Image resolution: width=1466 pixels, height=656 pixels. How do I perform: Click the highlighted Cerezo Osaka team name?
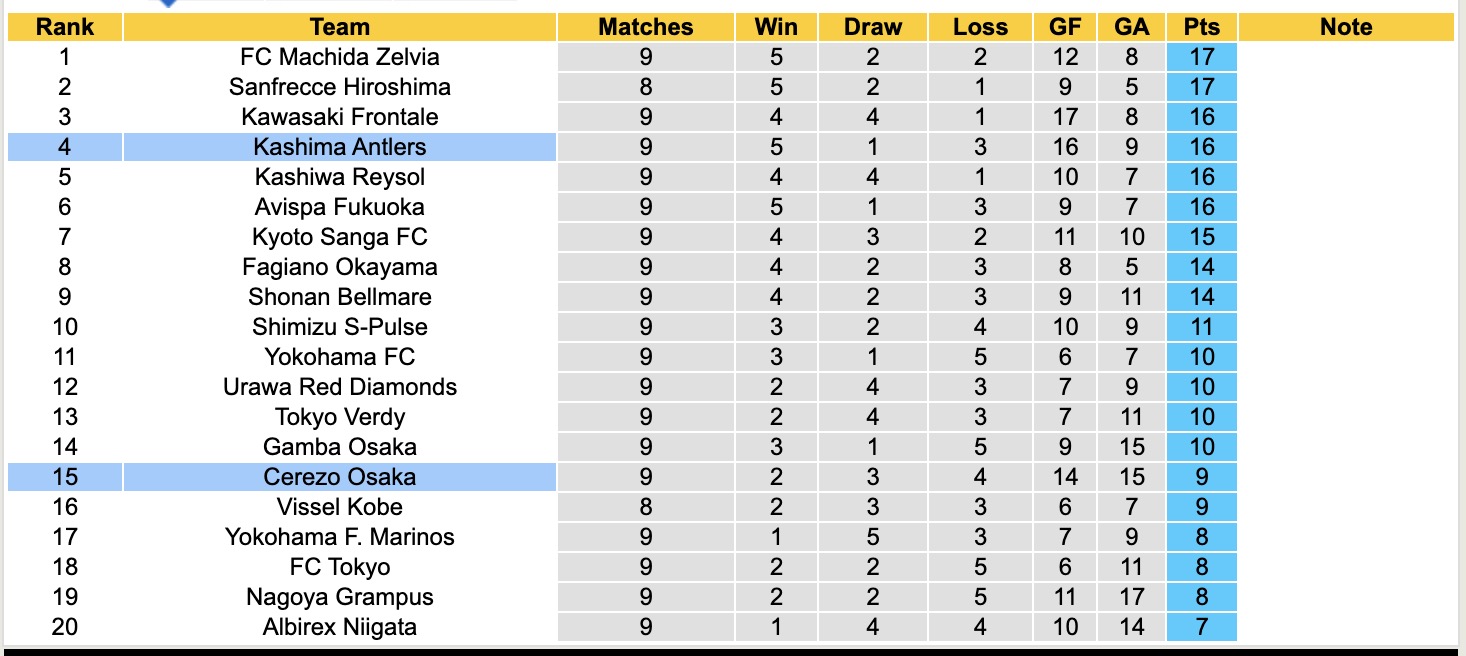[339, 477]
